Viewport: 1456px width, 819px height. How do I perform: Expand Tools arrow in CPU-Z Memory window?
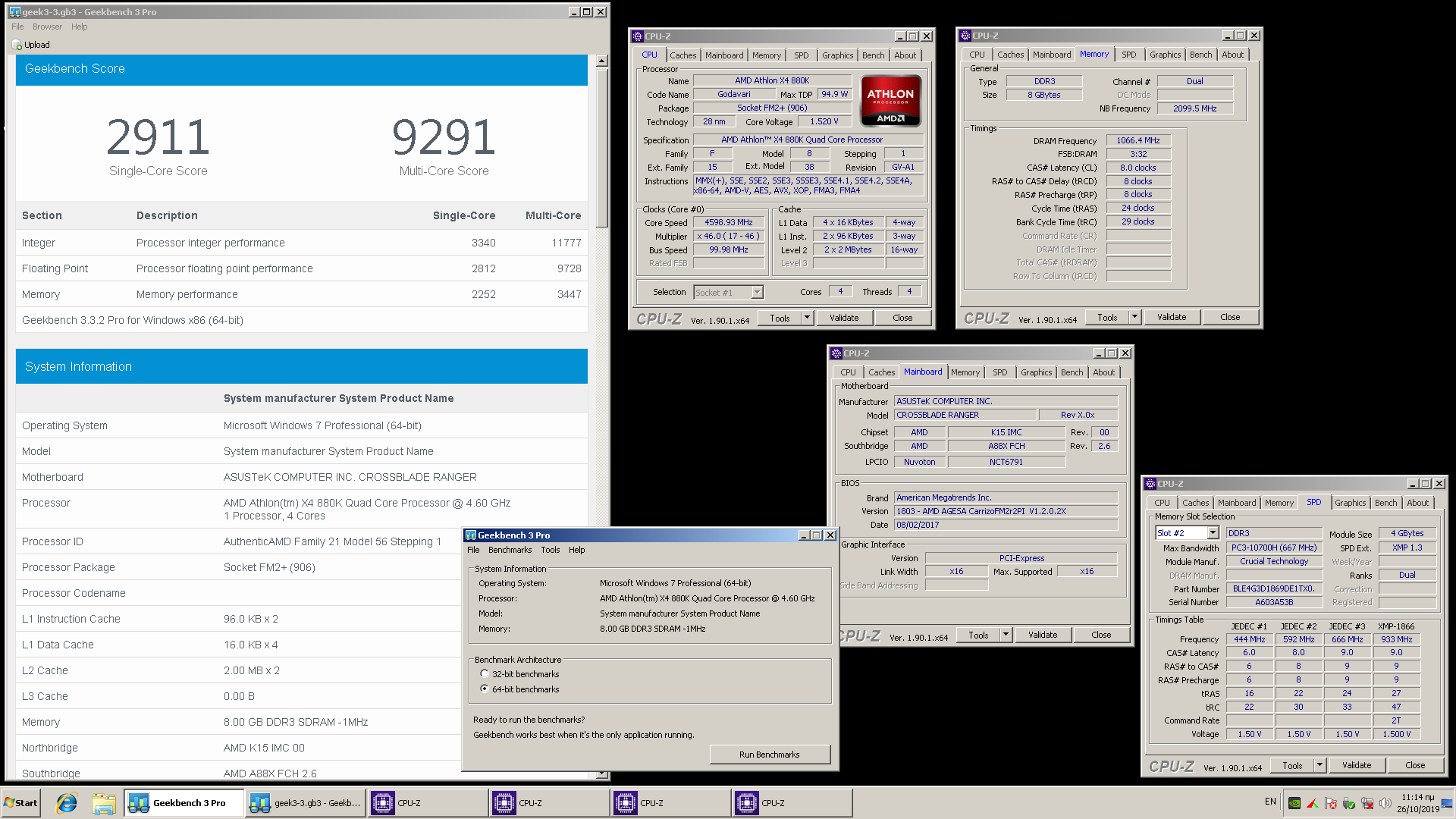1134,317
